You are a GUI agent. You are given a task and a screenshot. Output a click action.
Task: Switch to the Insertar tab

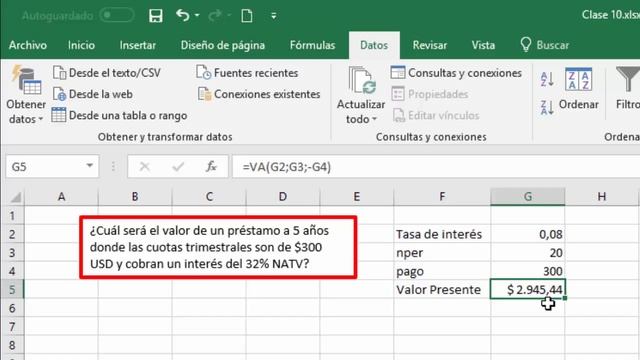(x=138, y=45)
